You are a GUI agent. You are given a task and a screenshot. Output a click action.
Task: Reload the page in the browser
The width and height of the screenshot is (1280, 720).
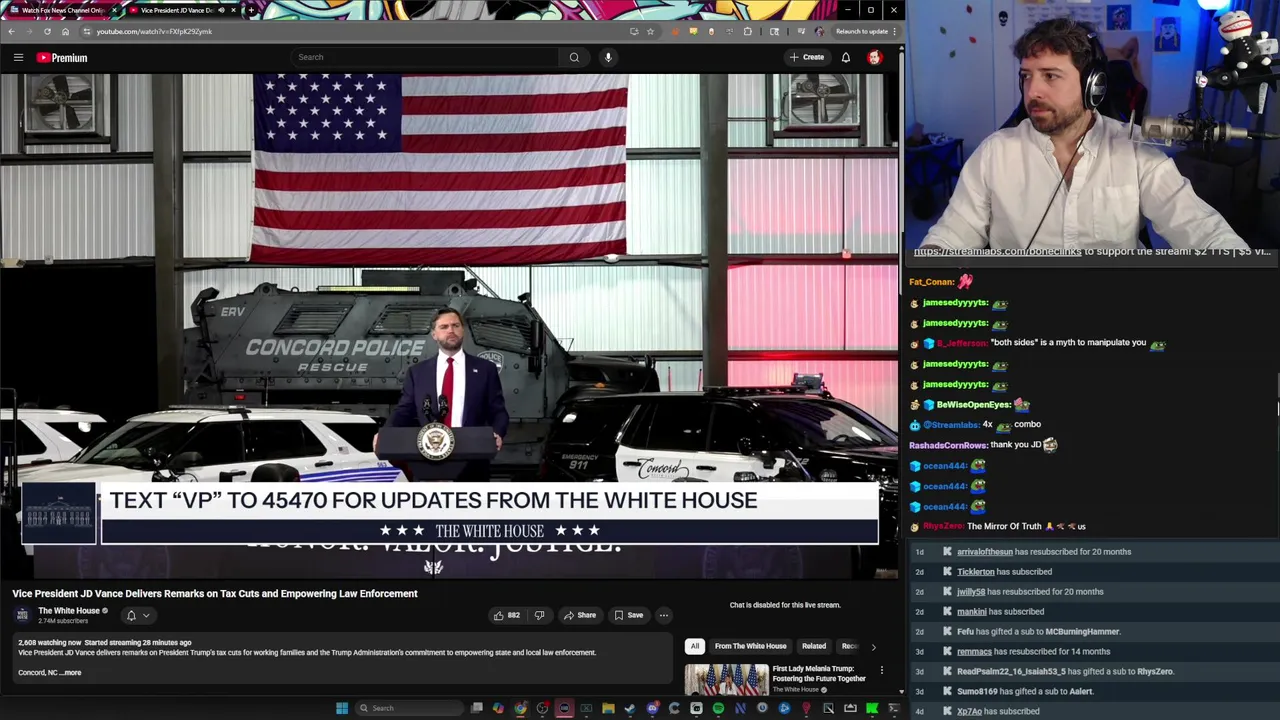coord(47,31)
